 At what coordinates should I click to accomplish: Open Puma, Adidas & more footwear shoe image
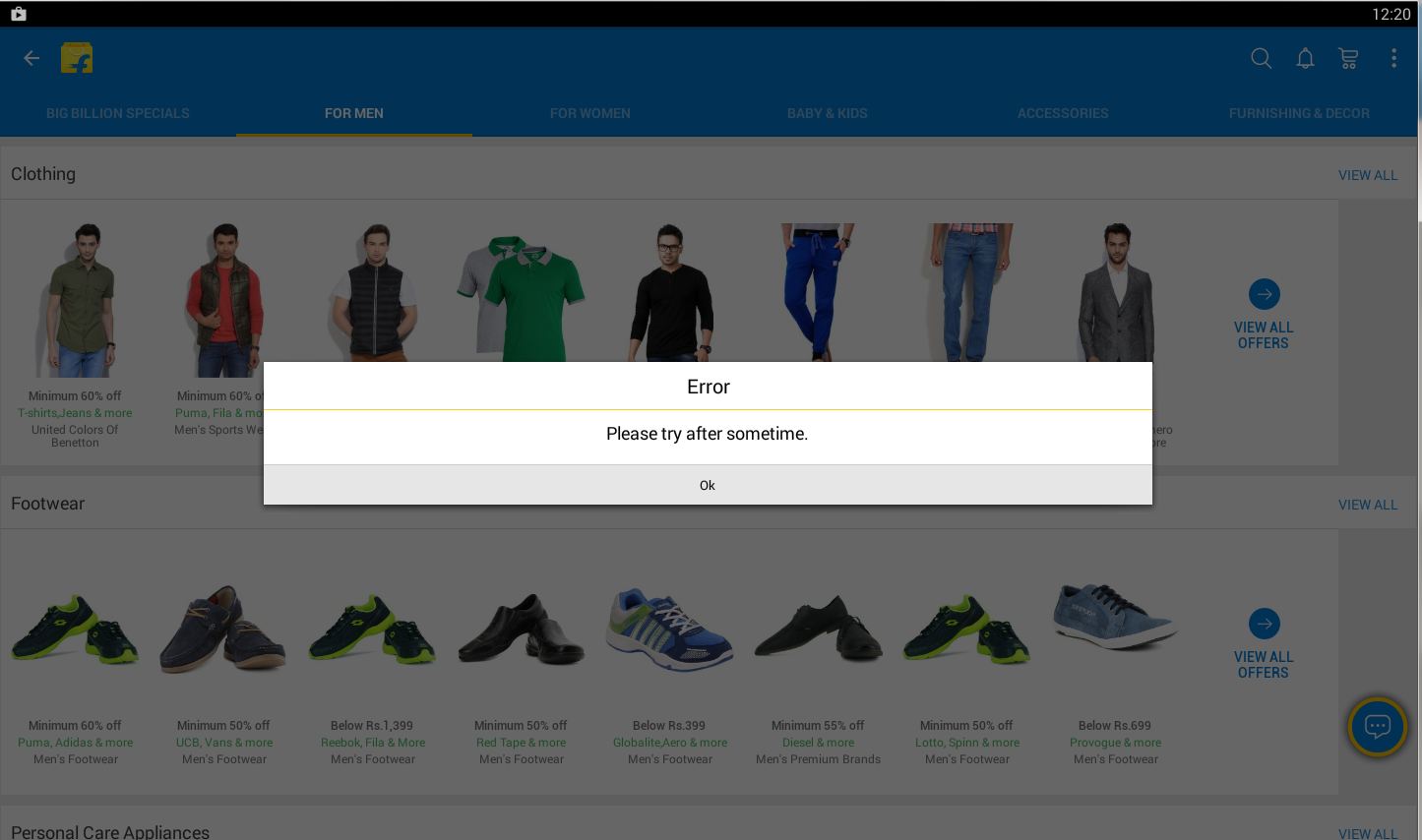(x=76, y=630)
